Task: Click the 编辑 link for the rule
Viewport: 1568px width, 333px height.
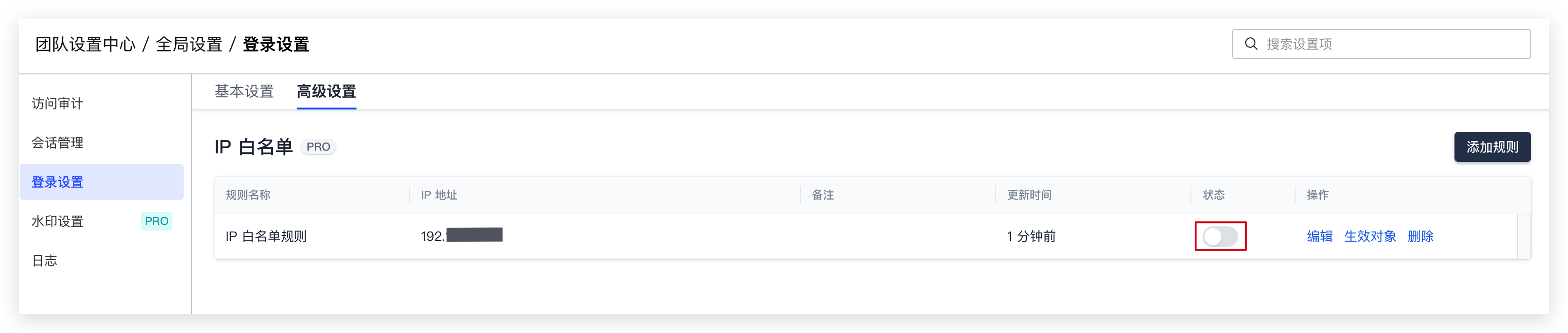Action: [1319, 236]
